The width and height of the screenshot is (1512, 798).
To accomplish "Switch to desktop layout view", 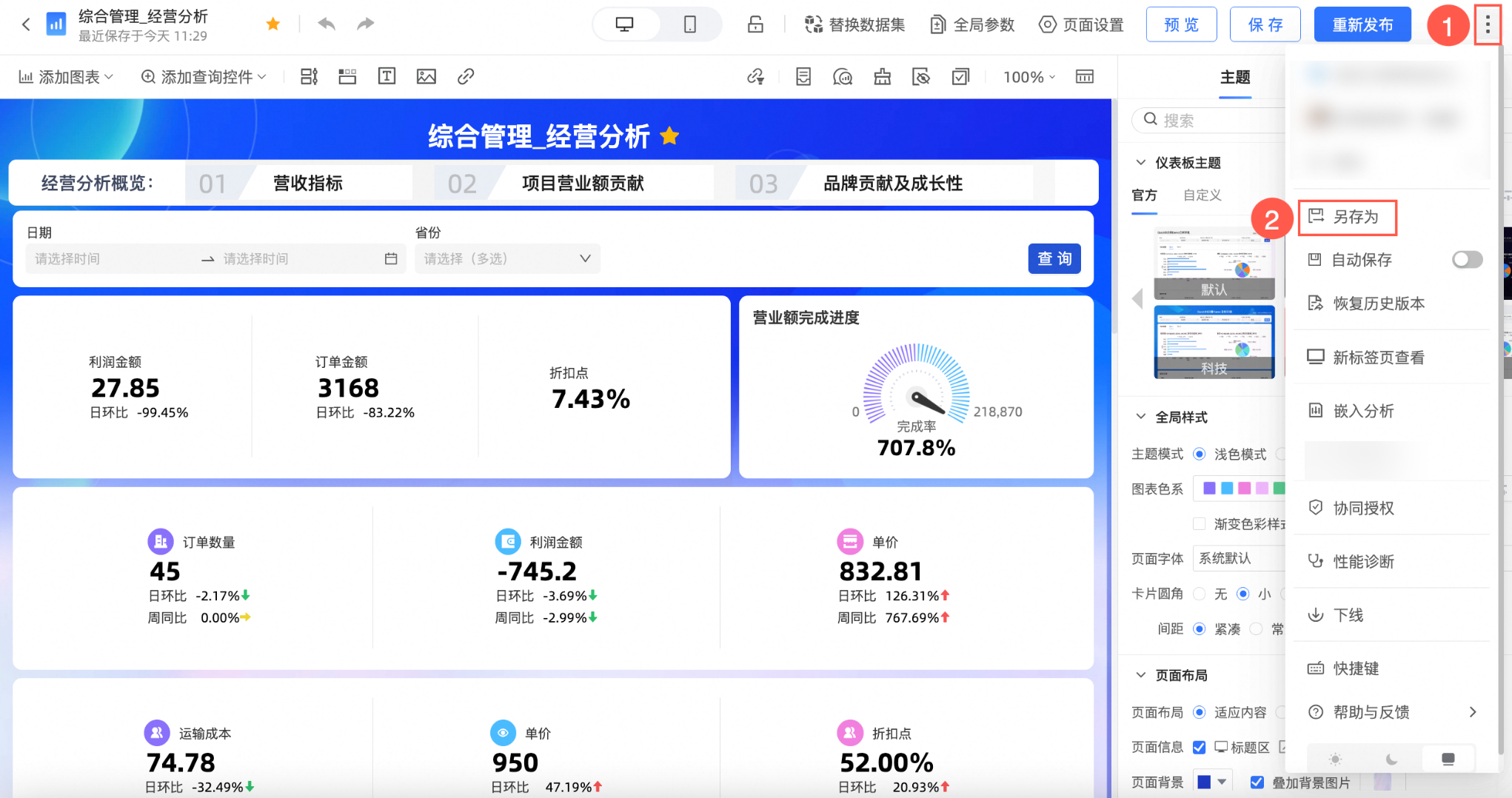I will 625,24.
